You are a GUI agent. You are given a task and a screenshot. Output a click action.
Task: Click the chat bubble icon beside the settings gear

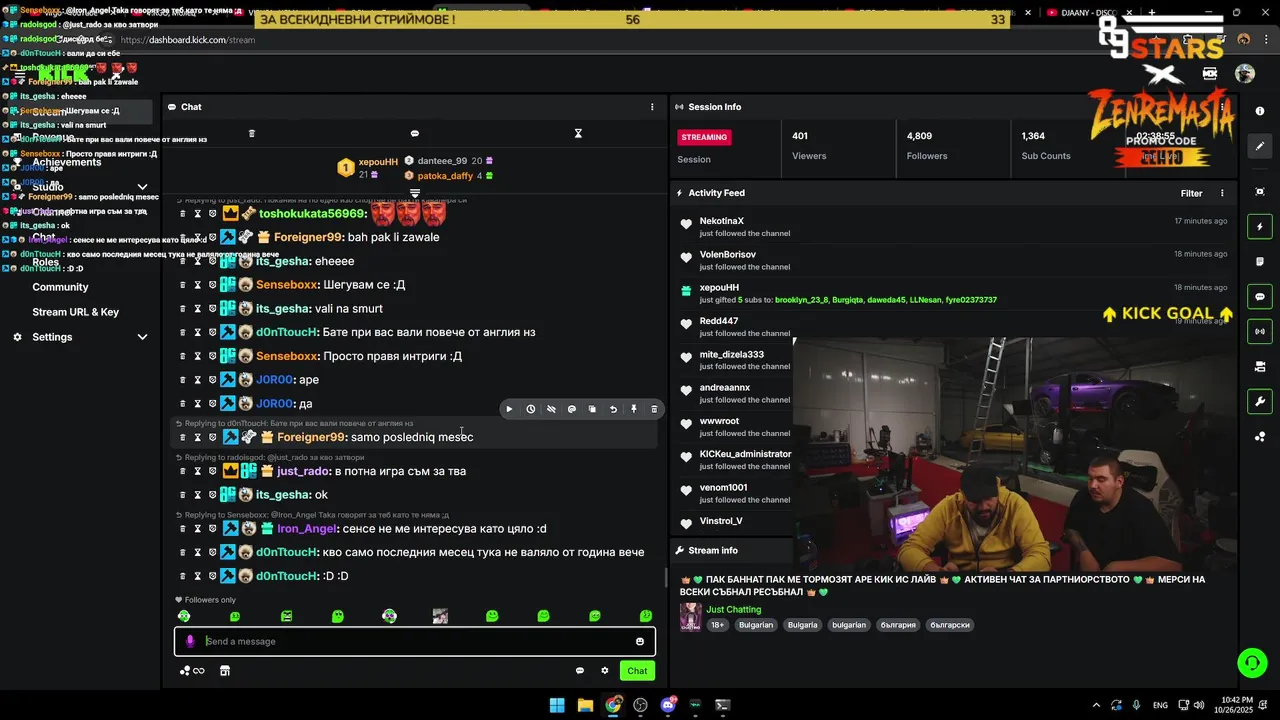pyautogui.click(x=579, y=671)
